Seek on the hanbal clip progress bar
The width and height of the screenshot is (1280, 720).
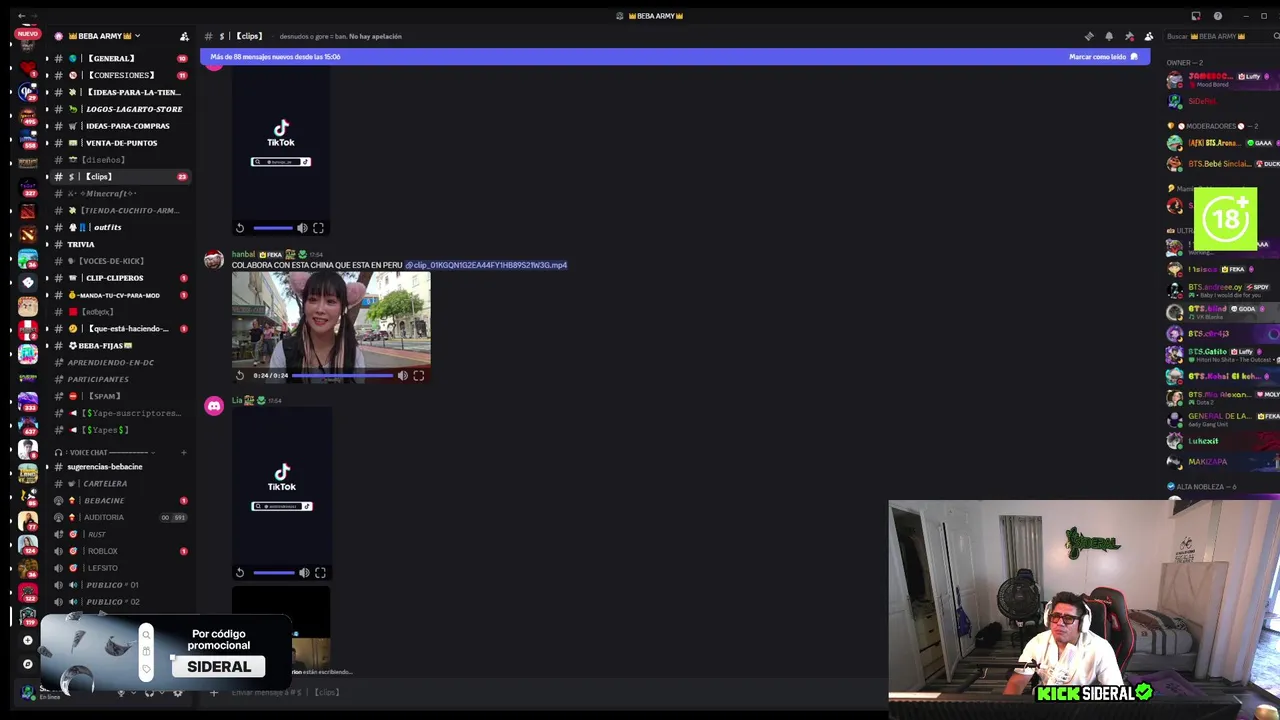pos(342,376)
